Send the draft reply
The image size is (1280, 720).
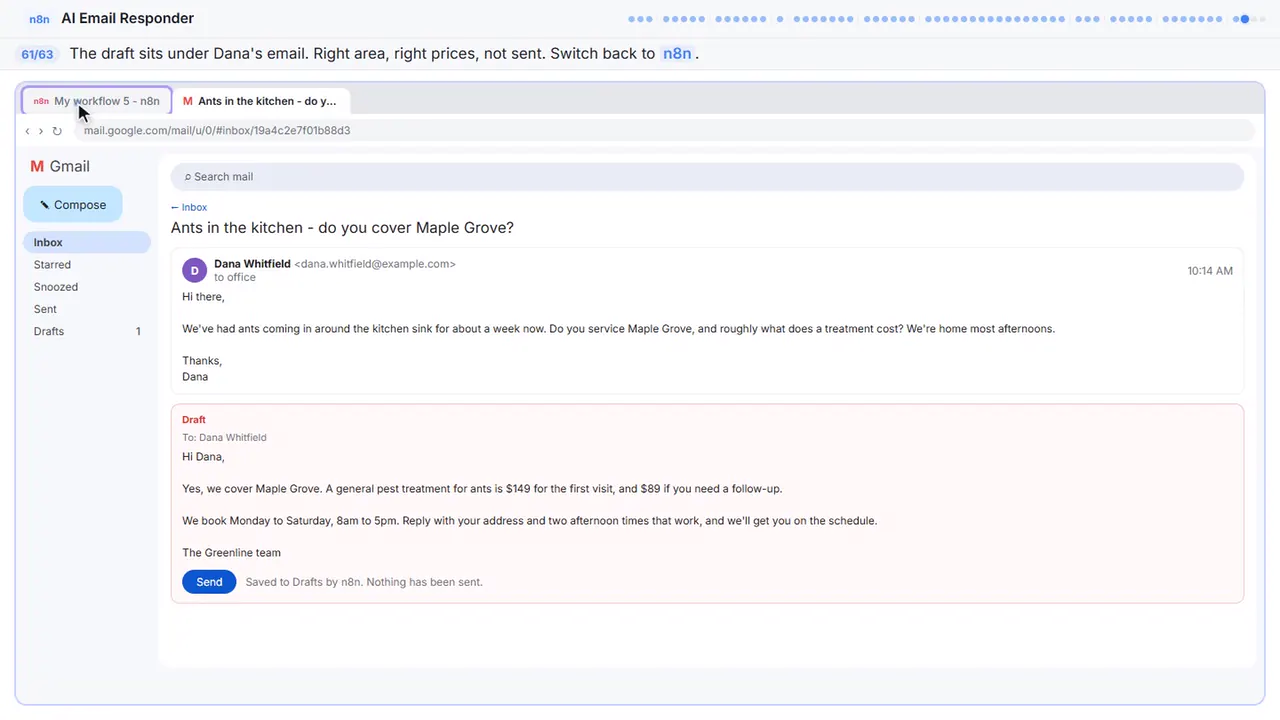pyautogui.click(x=209, y=582)
